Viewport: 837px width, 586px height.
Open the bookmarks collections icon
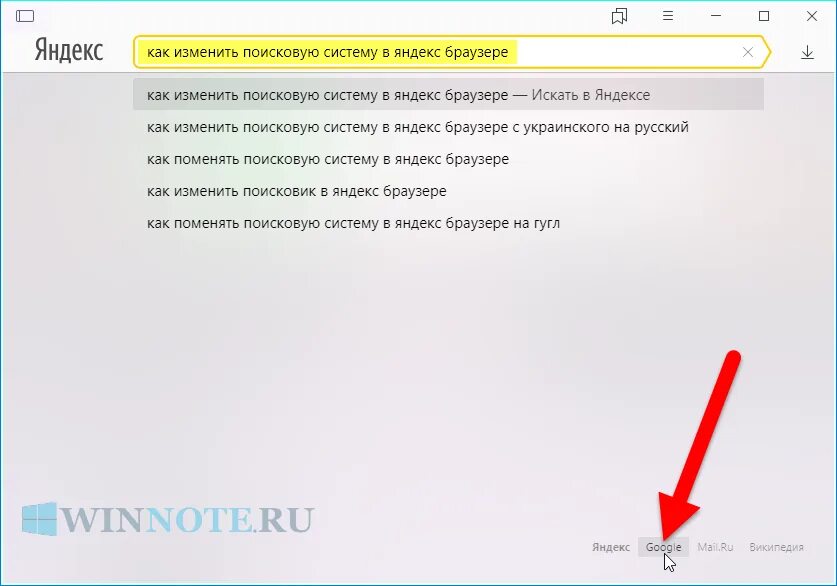[619, 16]
